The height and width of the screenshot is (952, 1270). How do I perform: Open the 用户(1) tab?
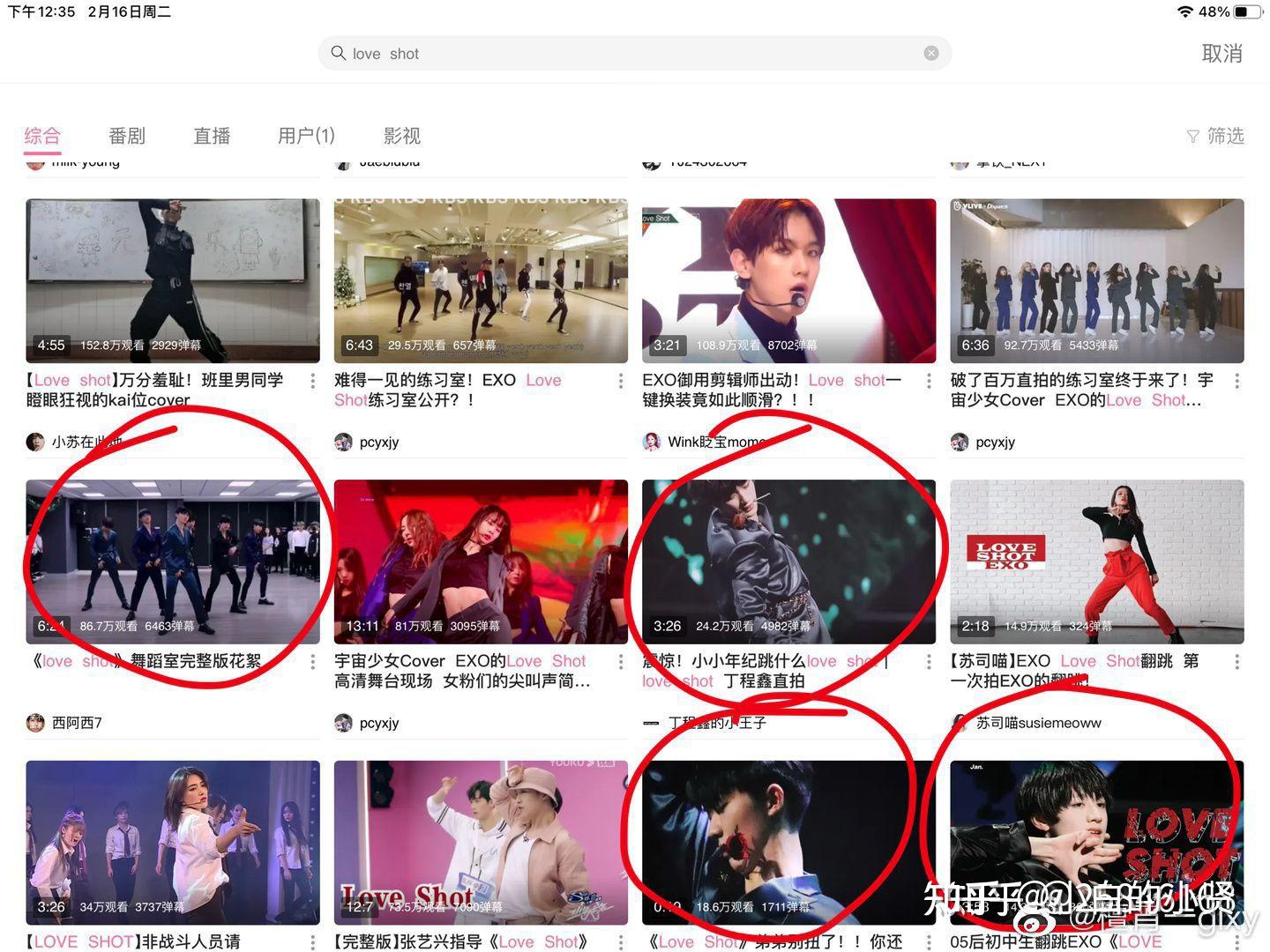tap(306, 136)
